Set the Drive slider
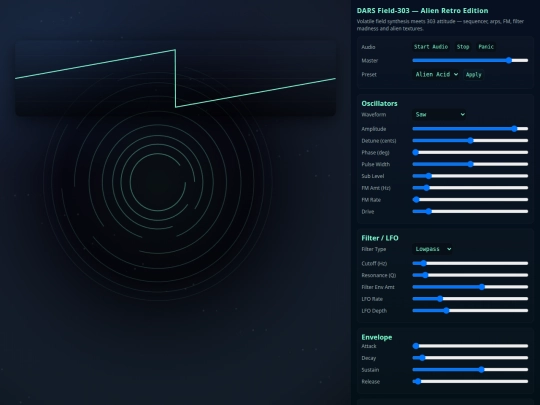This screenshot has height=405, width=540. pos(470,211)
